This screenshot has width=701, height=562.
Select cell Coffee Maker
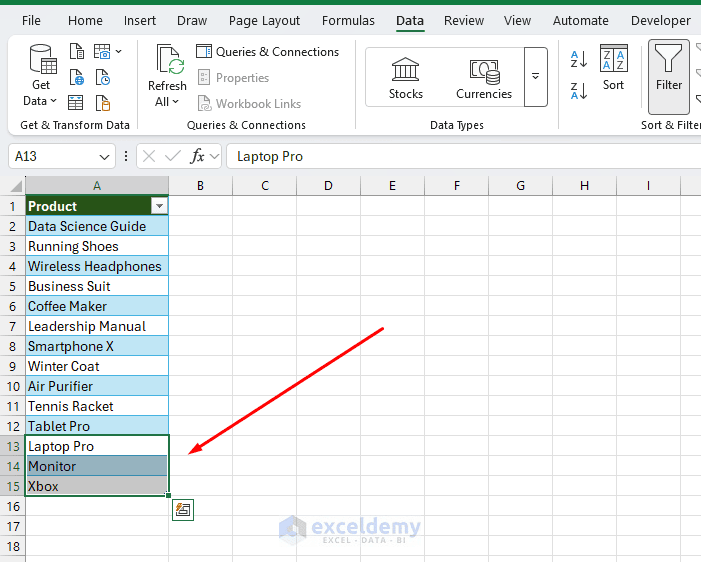pyautogui.click(x=97, y=306)
